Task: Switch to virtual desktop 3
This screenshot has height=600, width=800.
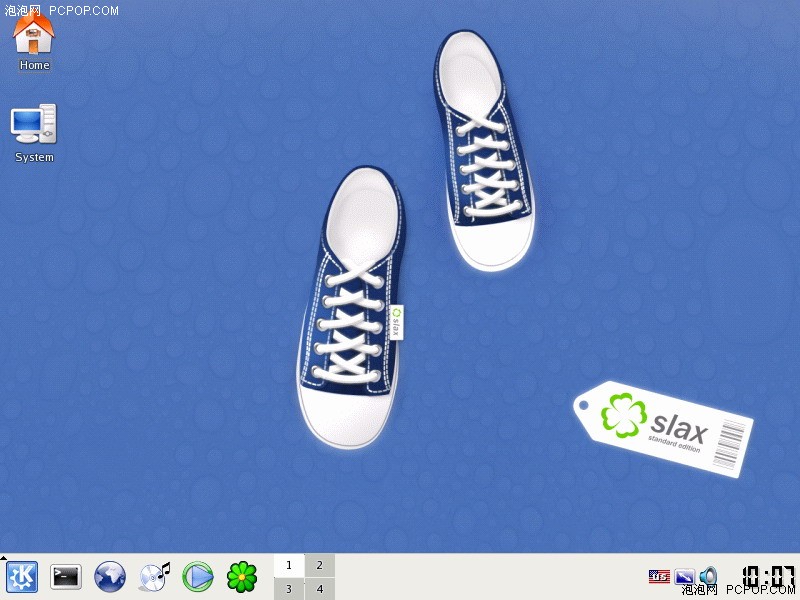Action: click(x=289, y=589)
